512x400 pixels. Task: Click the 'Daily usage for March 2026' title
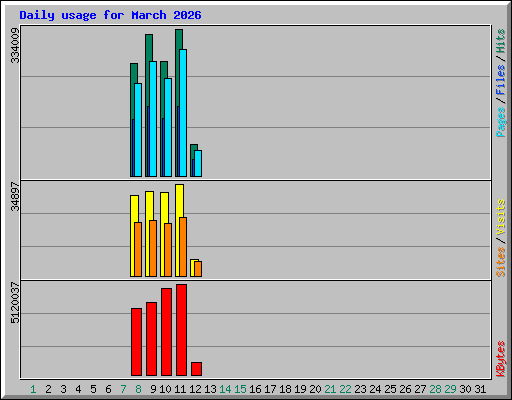pos(110,15)
